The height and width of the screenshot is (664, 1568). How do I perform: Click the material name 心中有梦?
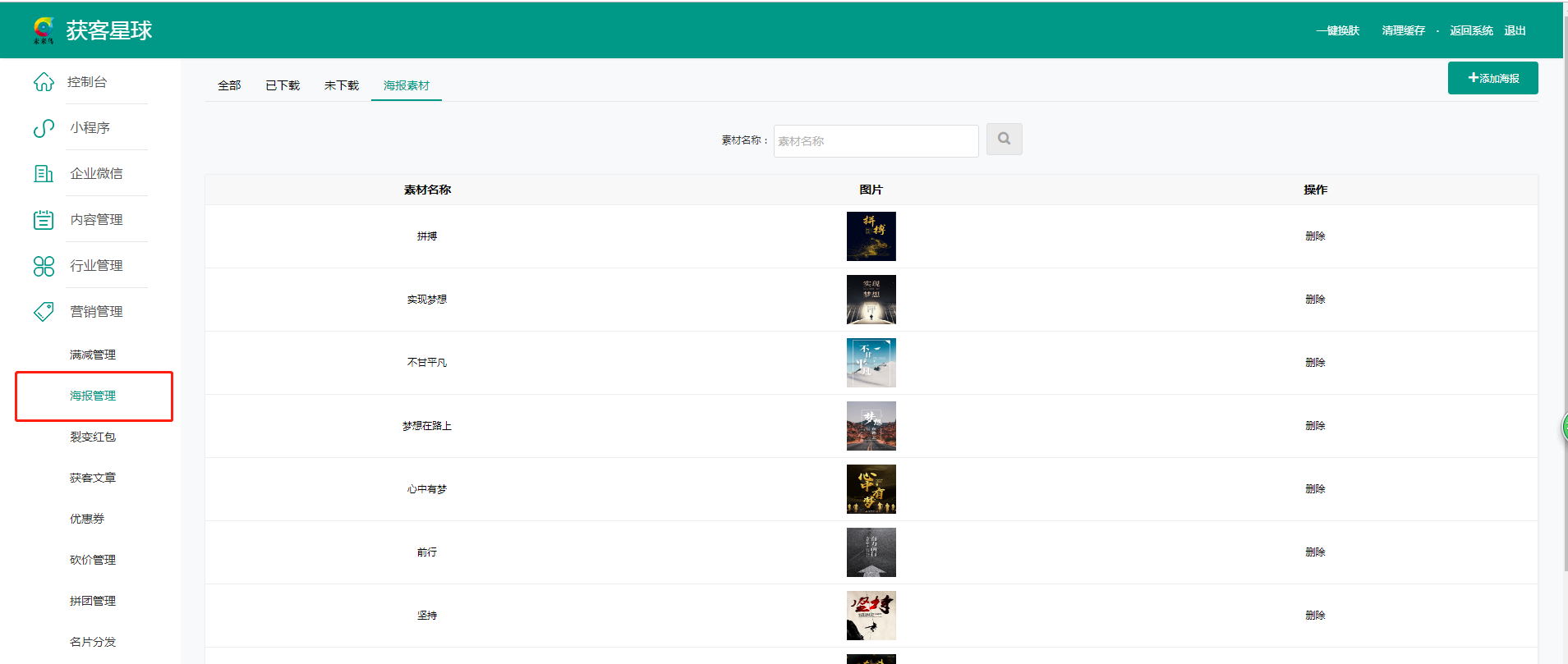pyautogui.click(x=427, y=489)
